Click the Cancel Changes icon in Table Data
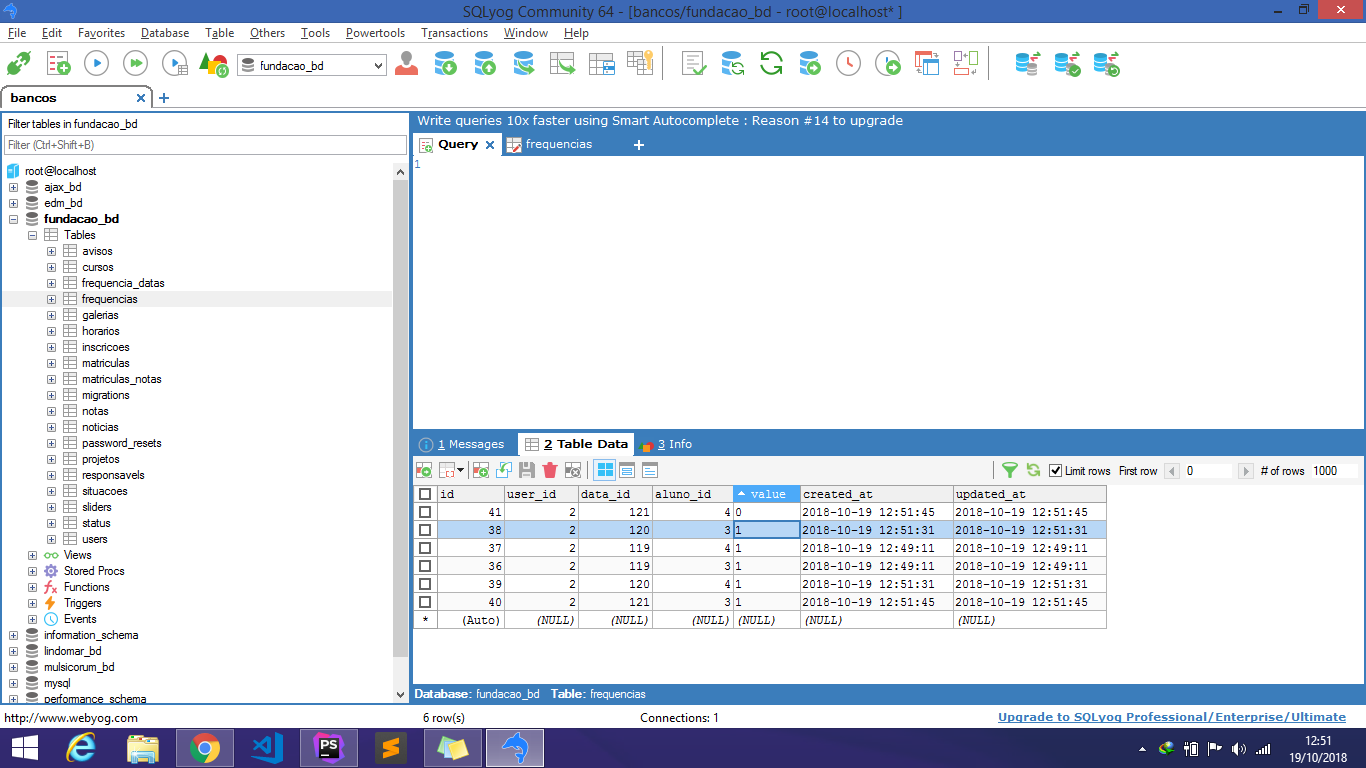The height and width of the screenshot is (768, 1366). point(573,470)
